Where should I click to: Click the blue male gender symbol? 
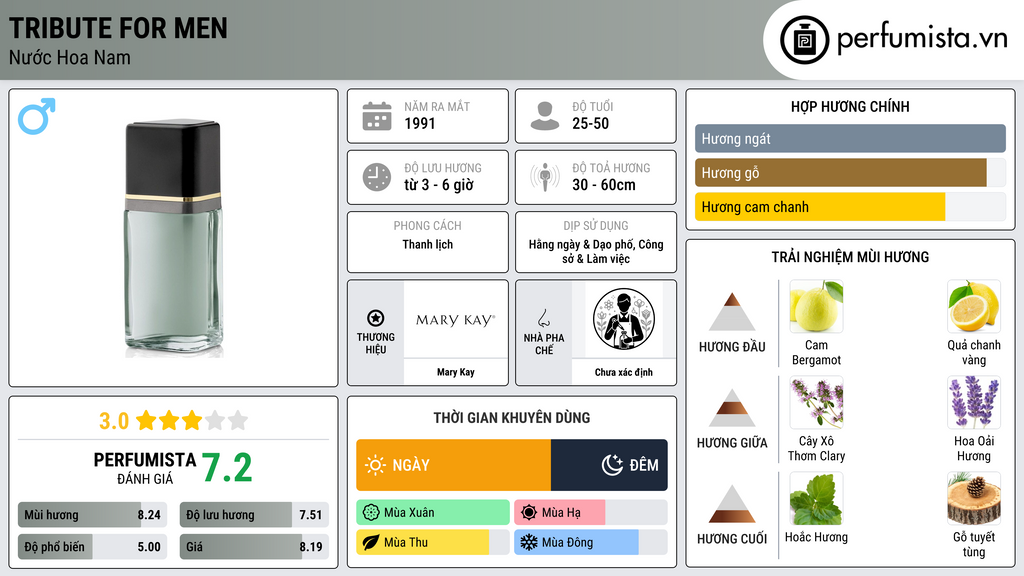[37, 116]
